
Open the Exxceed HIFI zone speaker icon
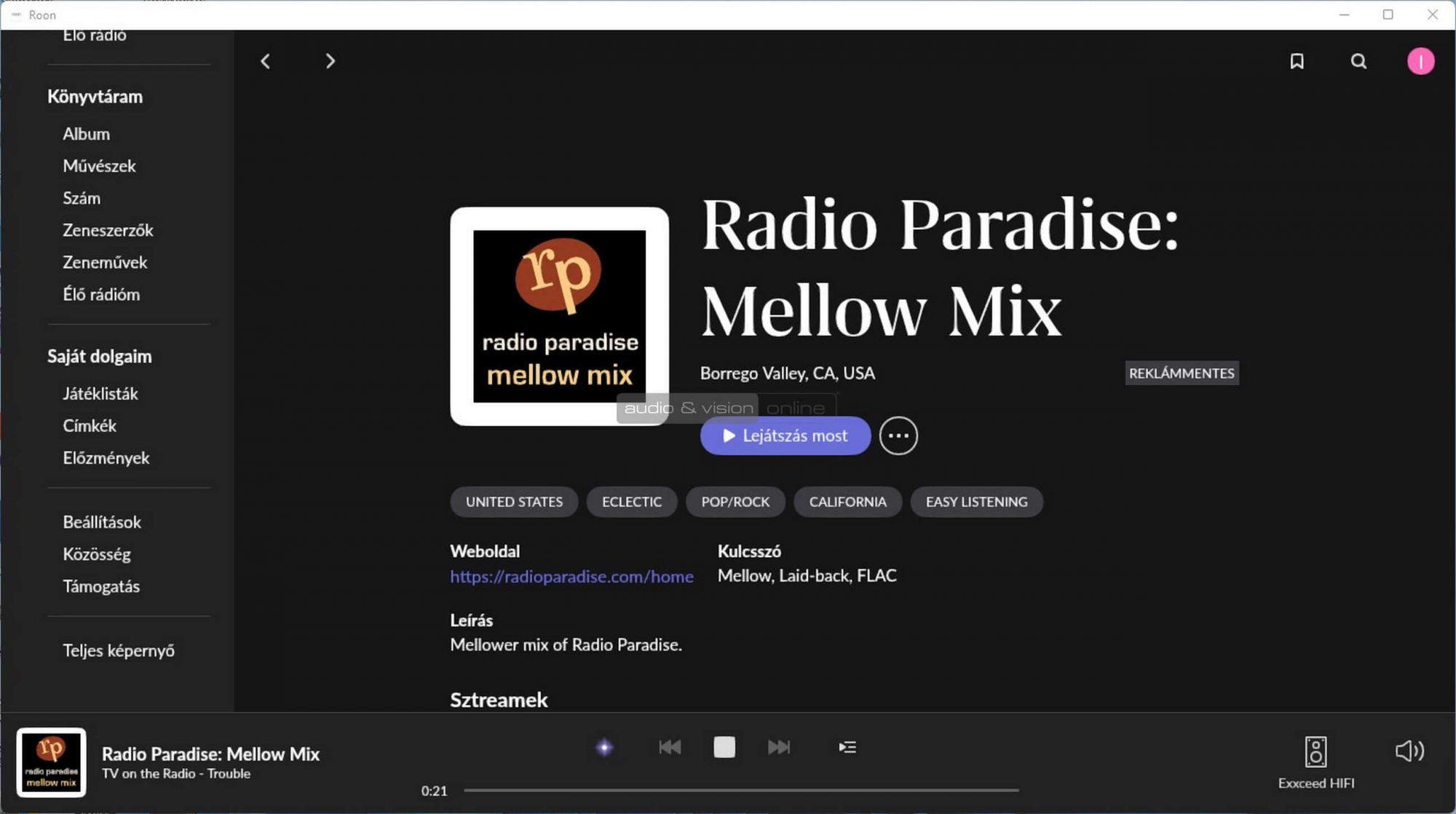click(1315, 751)
